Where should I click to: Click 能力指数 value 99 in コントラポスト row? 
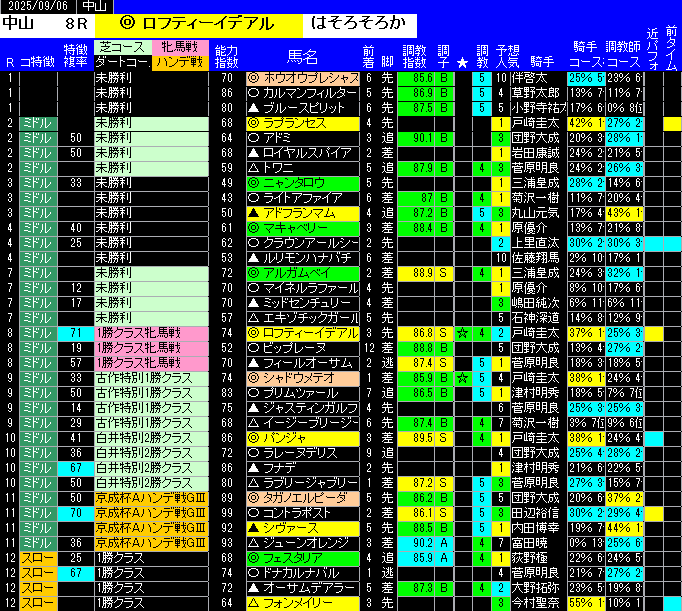click(x=227, y=513)
